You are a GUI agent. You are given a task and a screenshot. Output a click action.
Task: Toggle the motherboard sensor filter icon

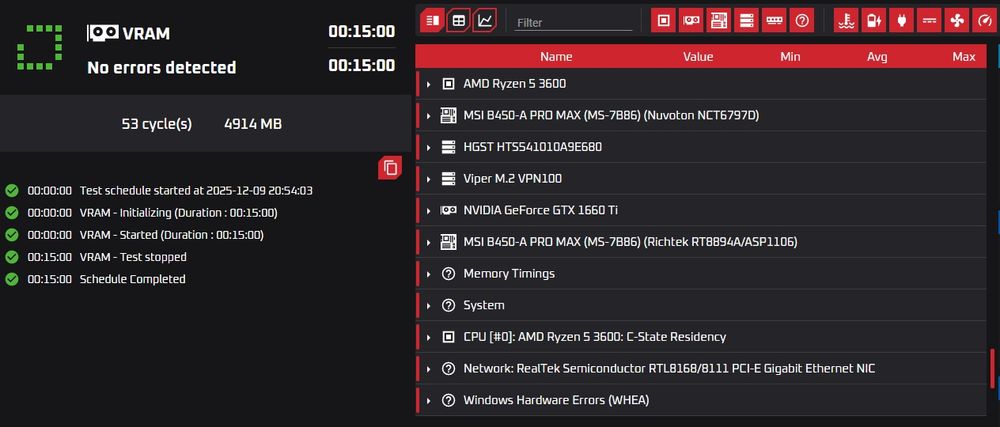pos(719,21)
